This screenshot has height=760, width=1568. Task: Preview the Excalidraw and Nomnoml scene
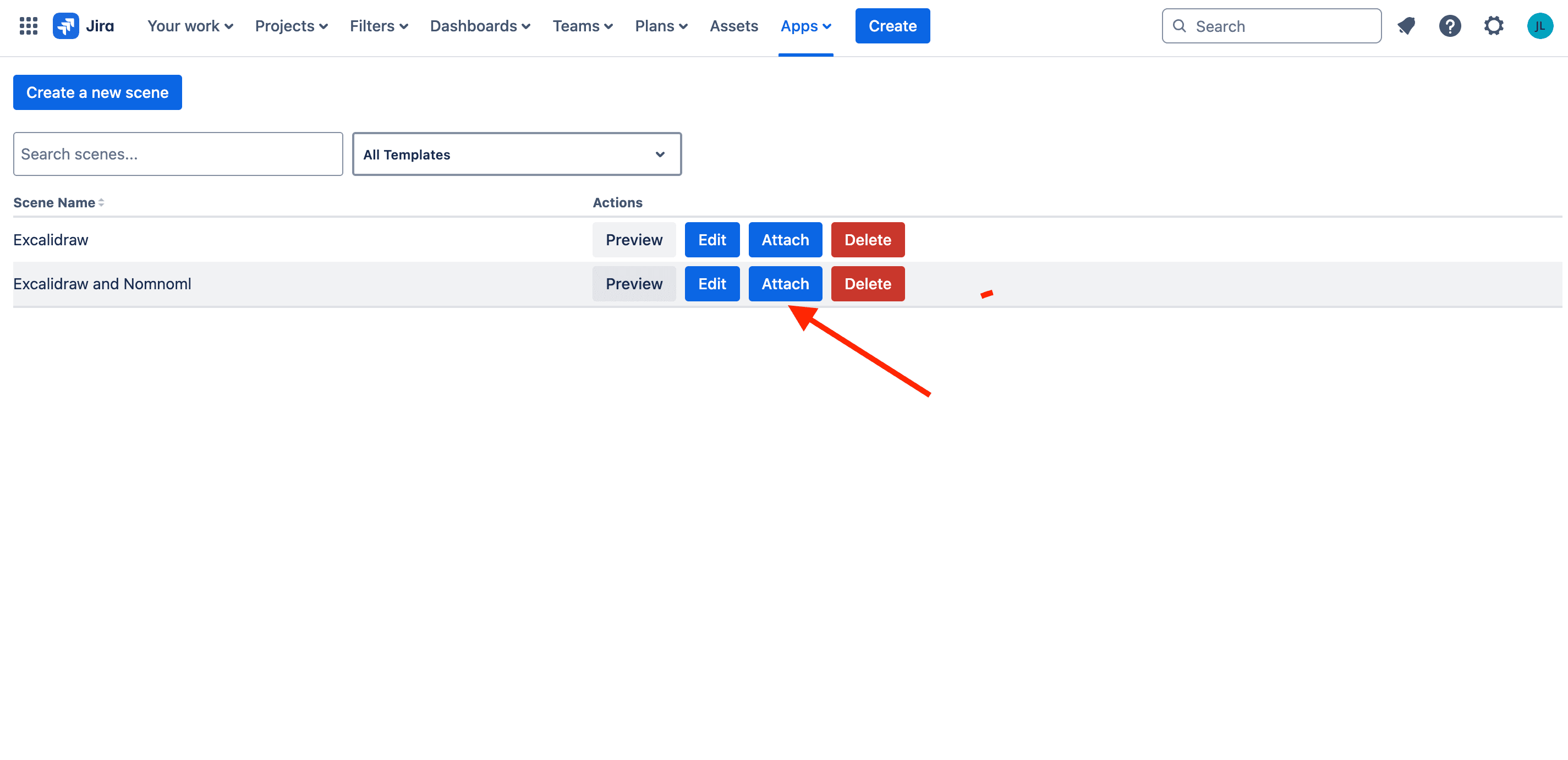coord(634,284)
